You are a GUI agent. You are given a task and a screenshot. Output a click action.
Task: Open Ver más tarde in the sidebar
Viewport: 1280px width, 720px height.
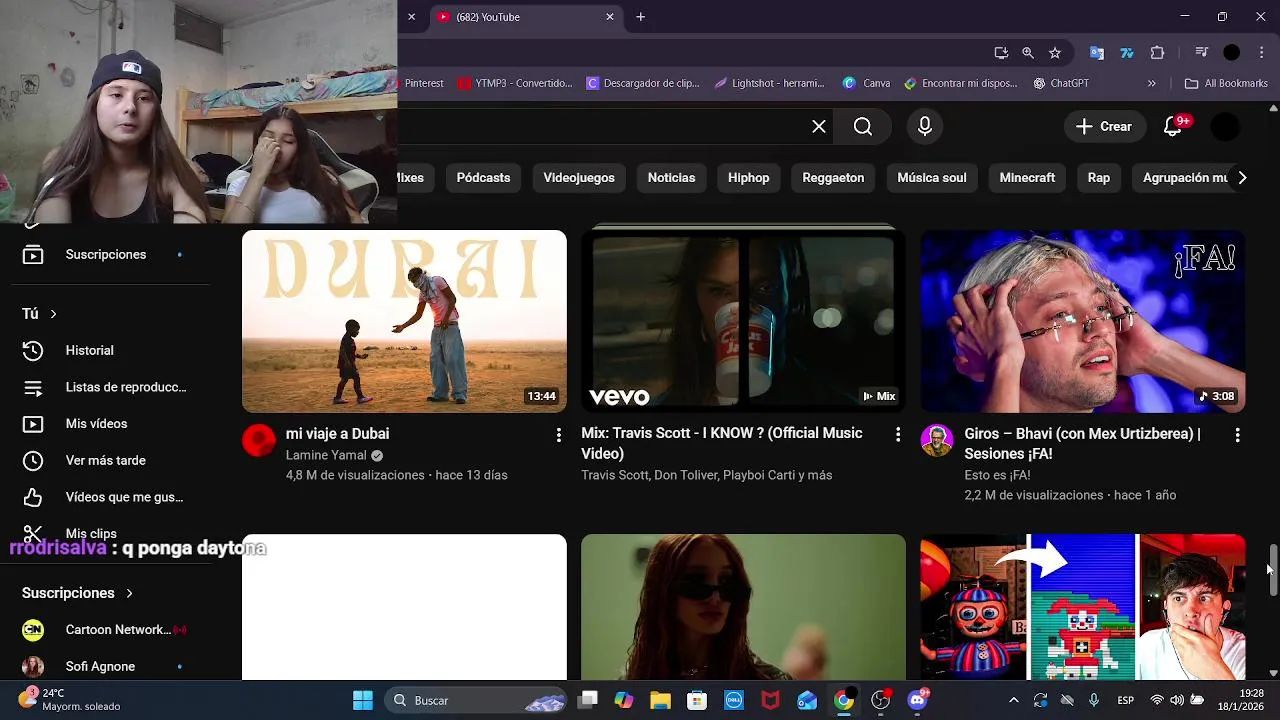[103, 461]
